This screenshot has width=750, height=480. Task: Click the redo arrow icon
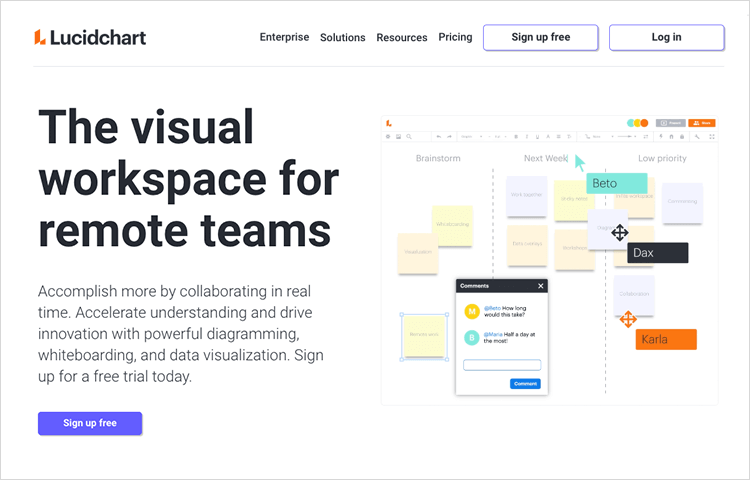(x=450, y=136)
